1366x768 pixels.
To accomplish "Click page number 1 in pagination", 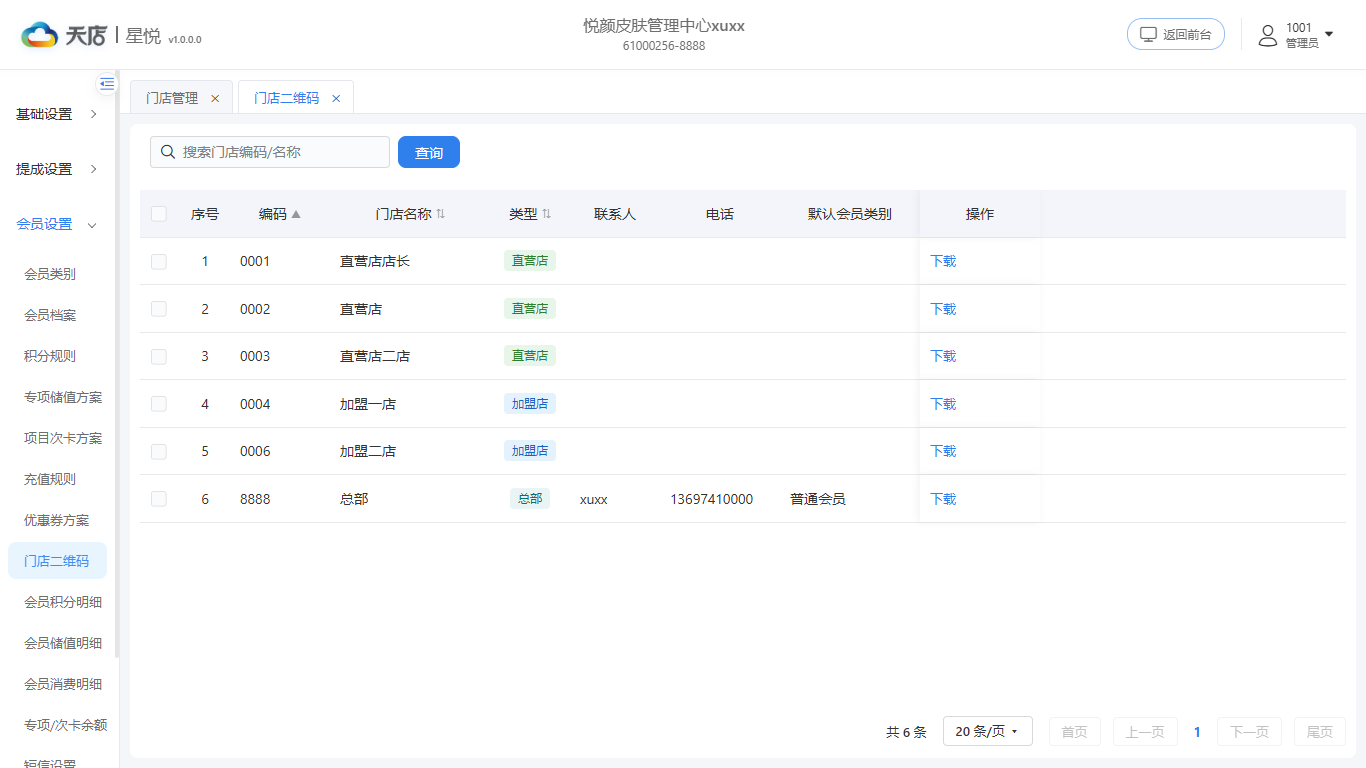I will pos(1197,732).
